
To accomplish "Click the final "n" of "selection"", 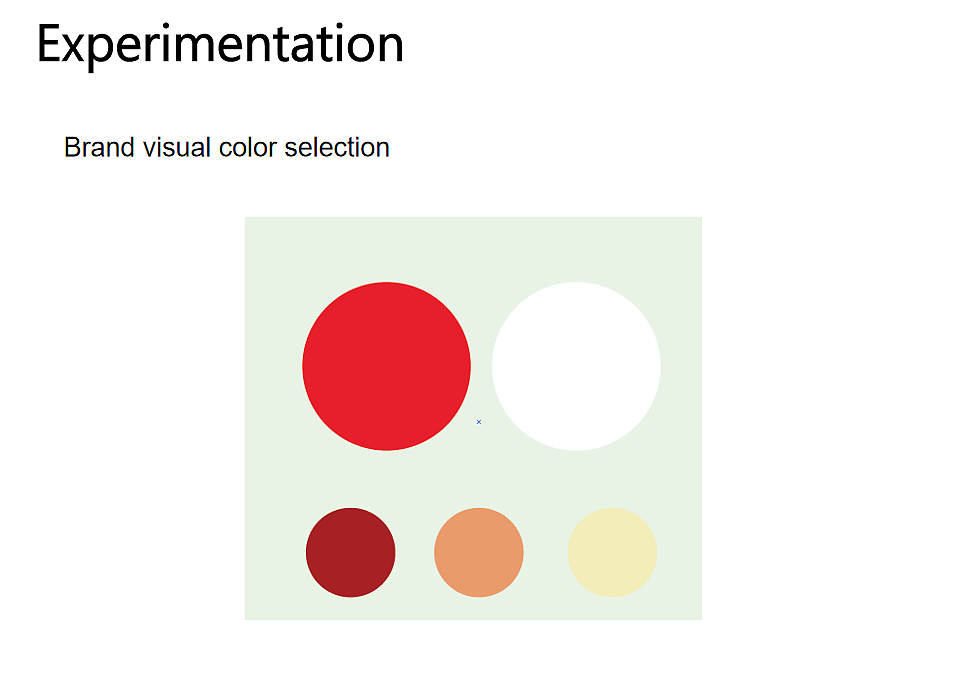I will [382, 150].
